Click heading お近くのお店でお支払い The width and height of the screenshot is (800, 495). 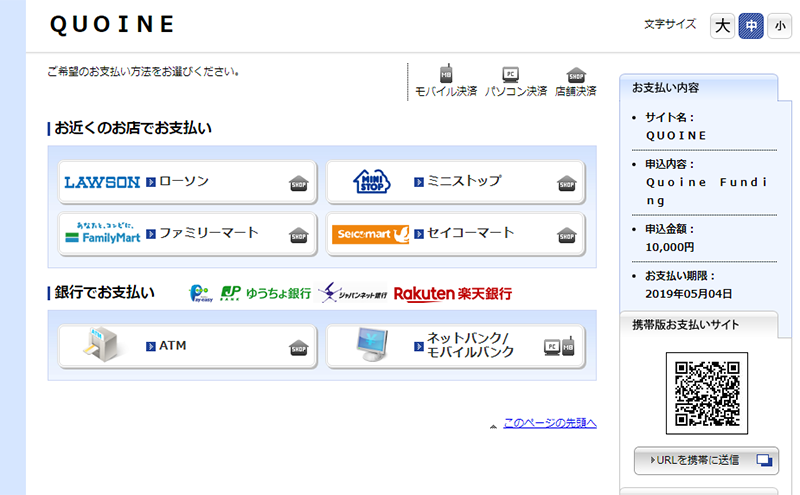click(133, 128)
